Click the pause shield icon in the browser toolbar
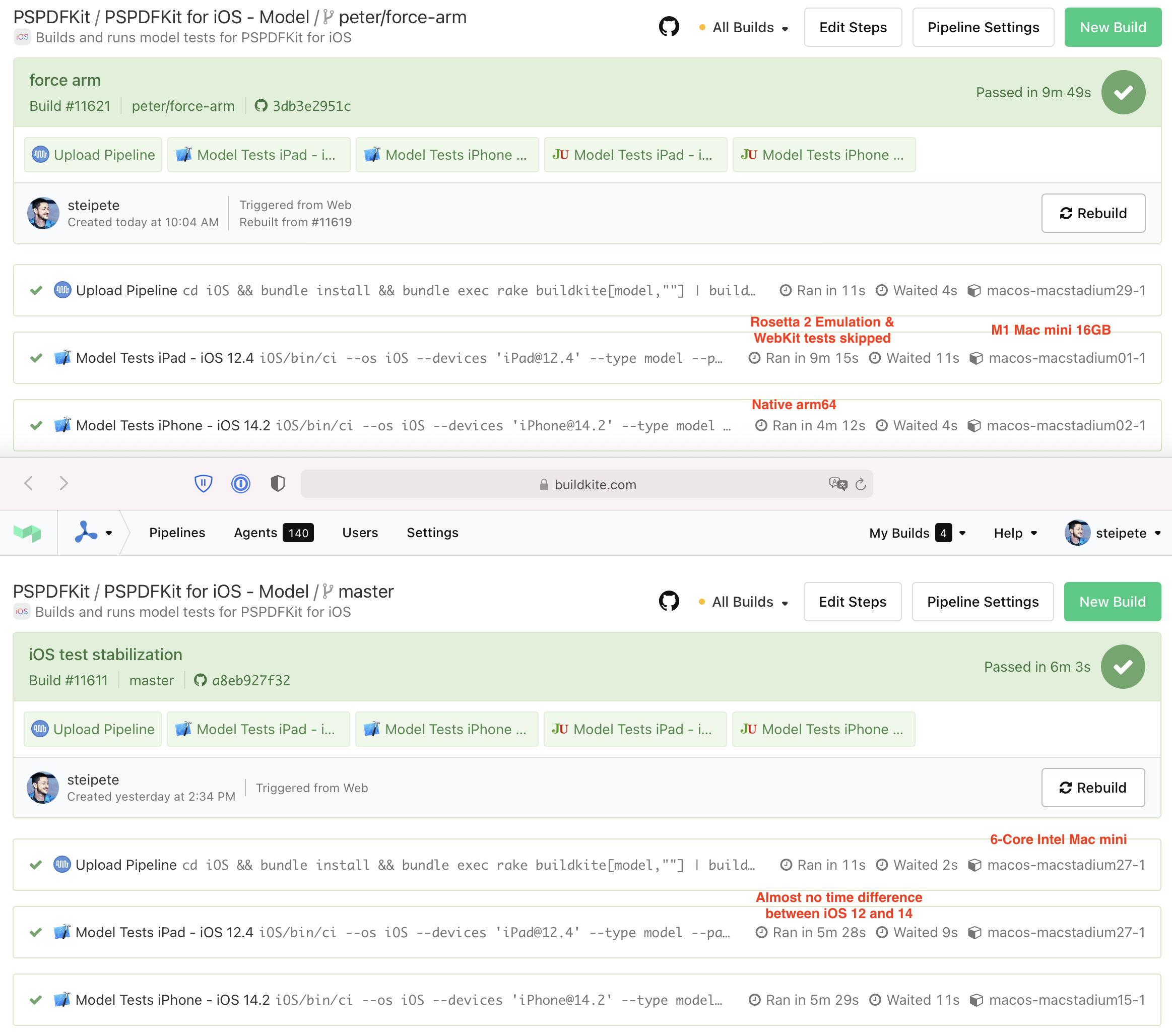This screenshot has width=1172, height=1036. [x=203, y=483]
